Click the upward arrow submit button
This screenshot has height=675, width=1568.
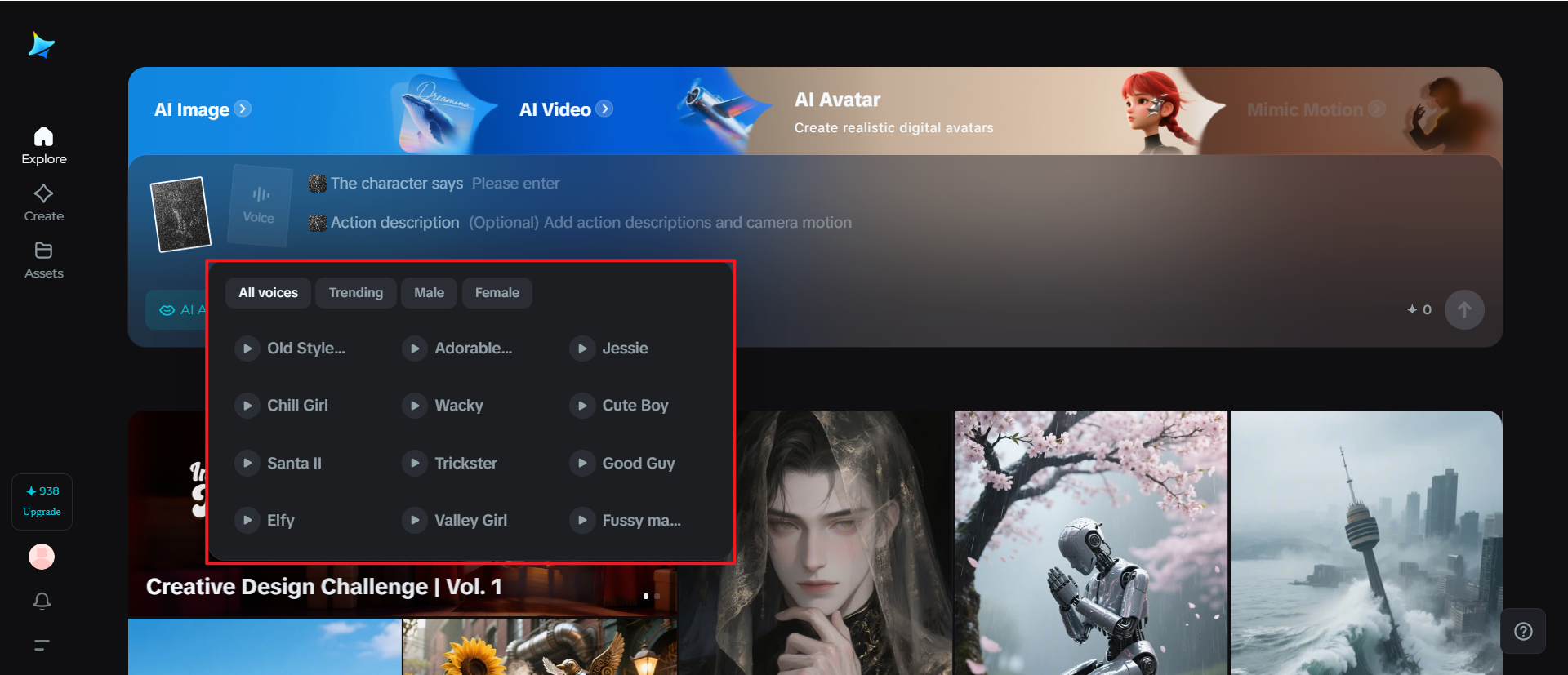tap(1464, 310)
